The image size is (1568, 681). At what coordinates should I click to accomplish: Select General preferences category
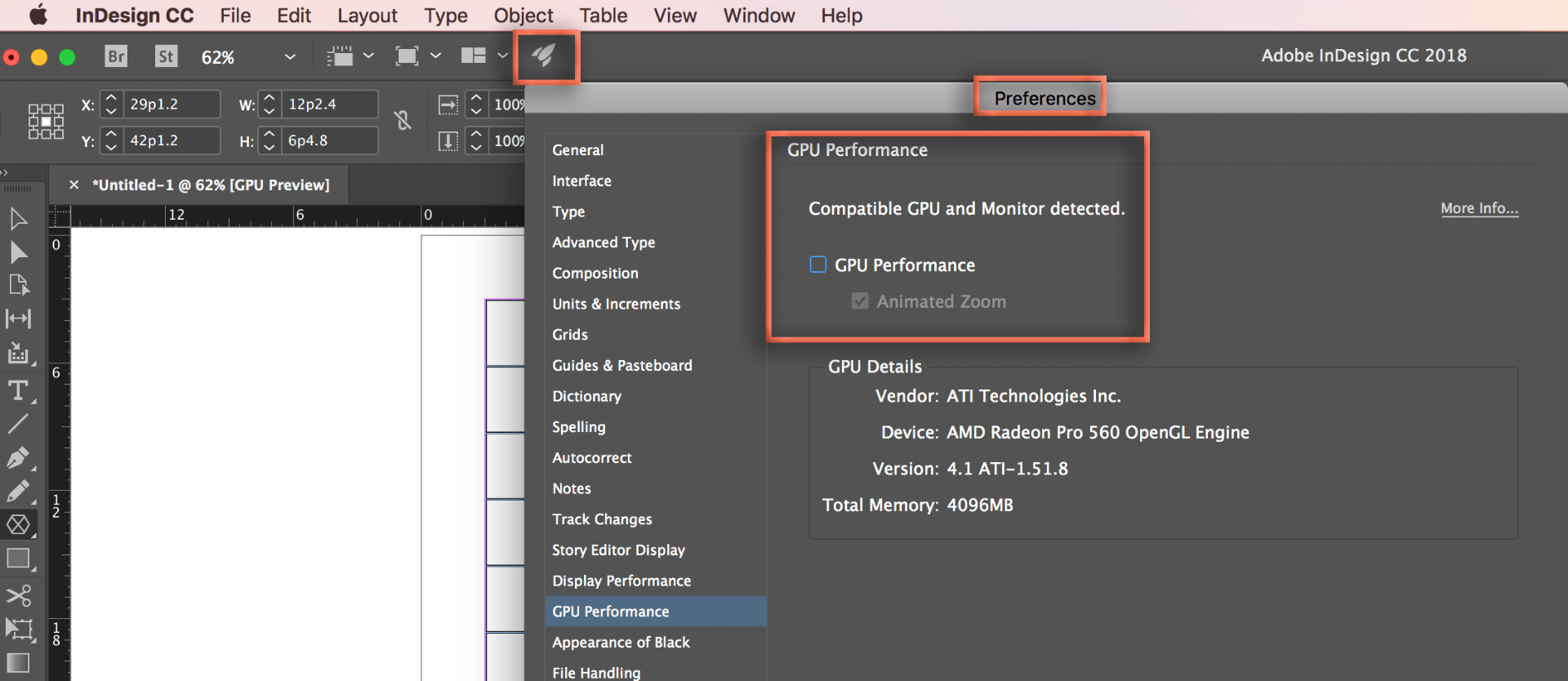pos(578,150)
